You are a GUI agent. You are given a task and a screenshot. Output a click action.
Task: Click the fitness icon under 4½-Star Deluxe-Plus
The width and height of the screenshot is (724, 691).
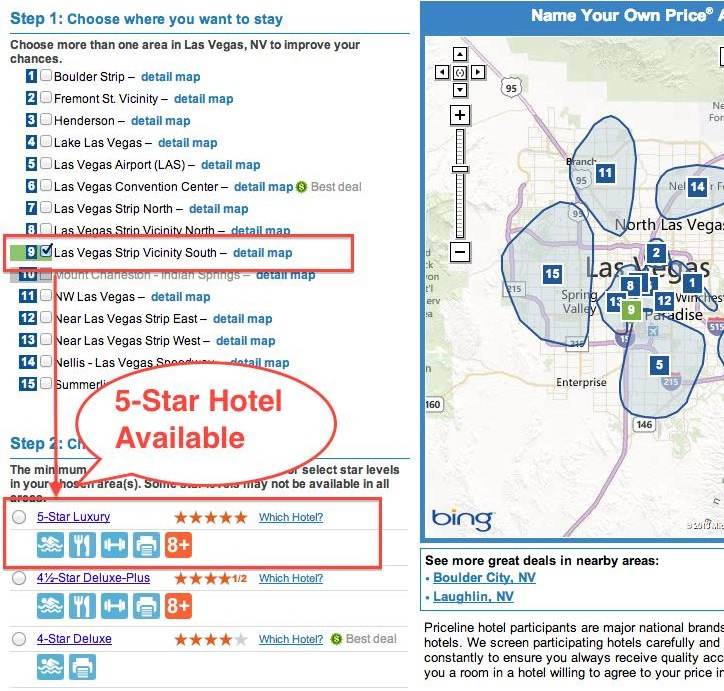114,606
